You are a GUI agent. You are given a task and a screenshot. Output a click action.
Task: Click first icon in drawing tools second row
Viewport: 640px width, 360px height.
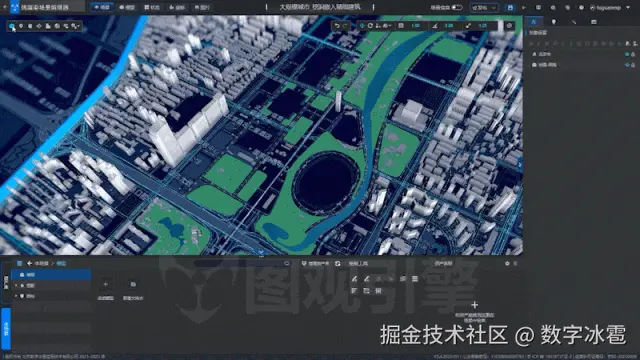354,291
